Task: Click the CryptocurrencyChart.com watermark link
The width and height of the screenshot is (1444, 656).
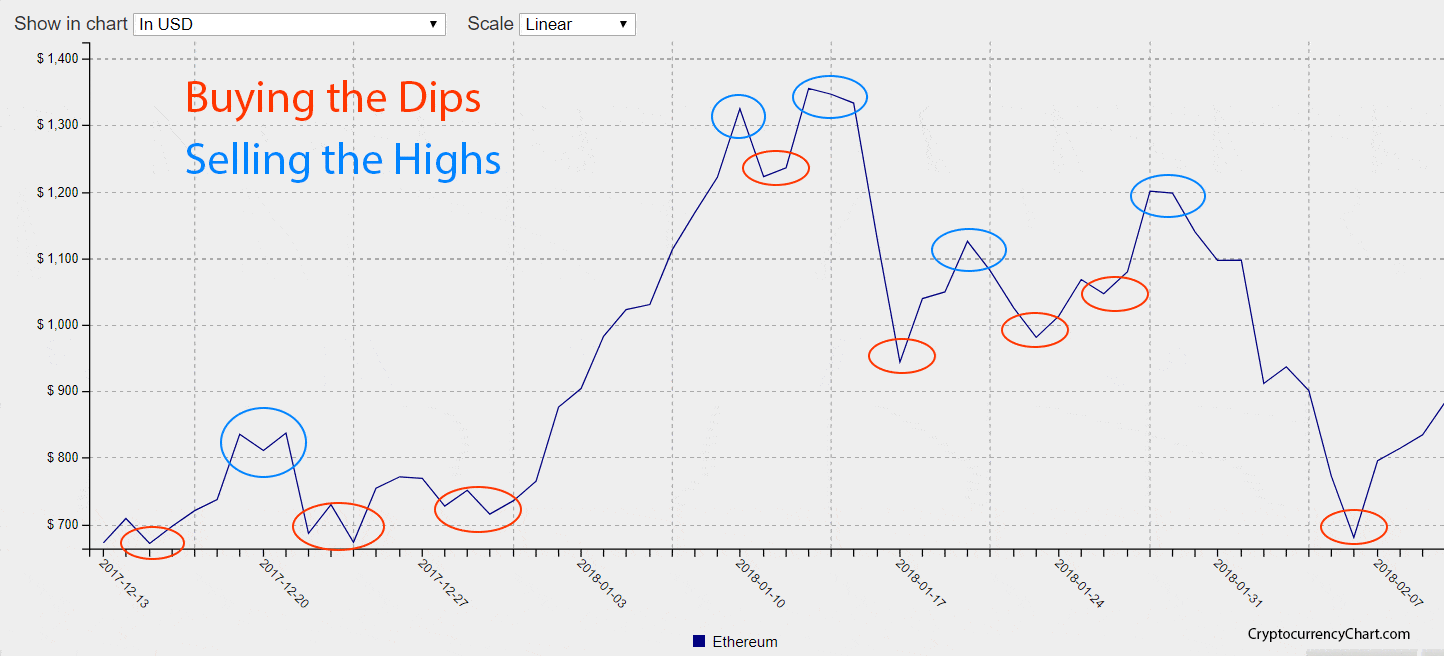Action: click(1327, 634)
